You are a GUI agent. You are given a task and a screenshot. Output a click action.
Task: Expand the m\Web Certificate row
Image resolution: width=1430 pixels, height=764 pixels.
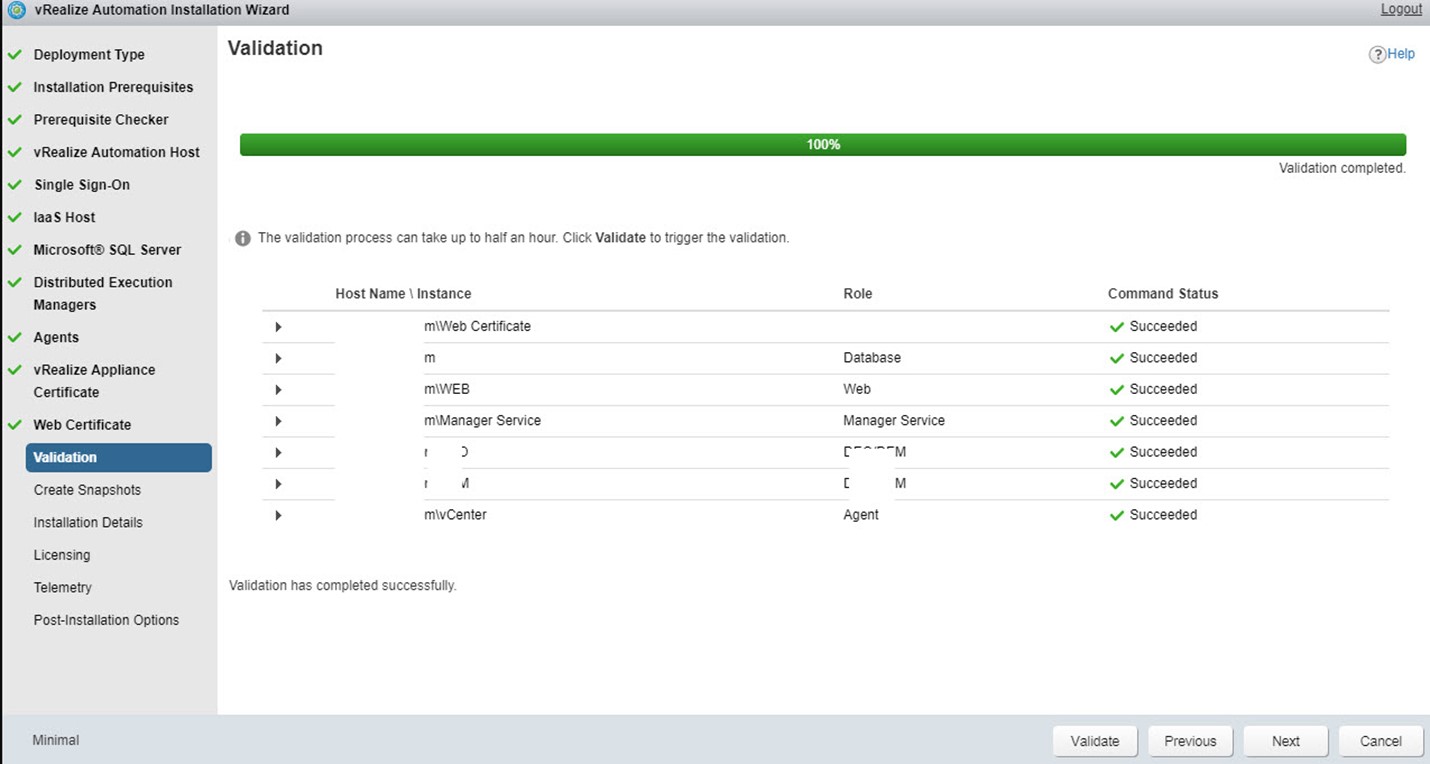point(278,327)
